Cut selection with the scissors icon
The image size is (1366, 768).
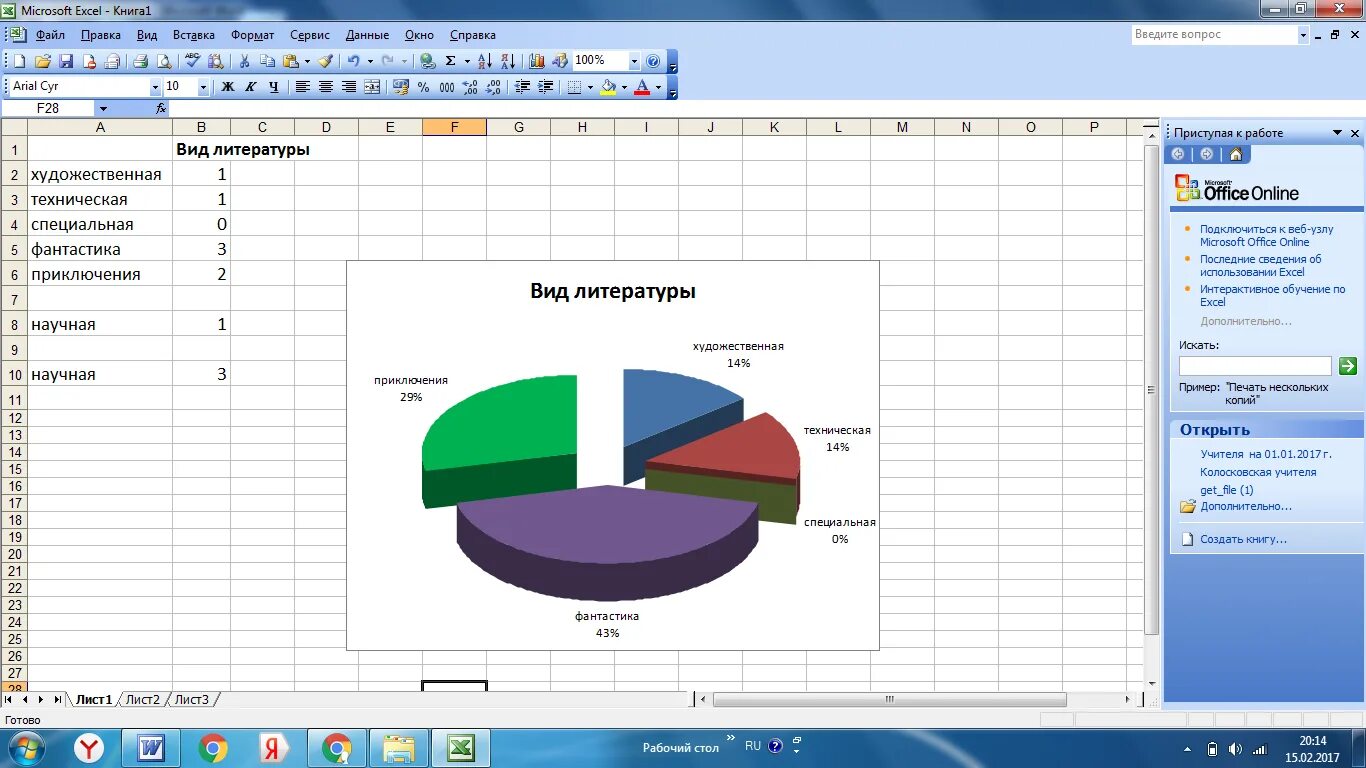pos(245,61)
